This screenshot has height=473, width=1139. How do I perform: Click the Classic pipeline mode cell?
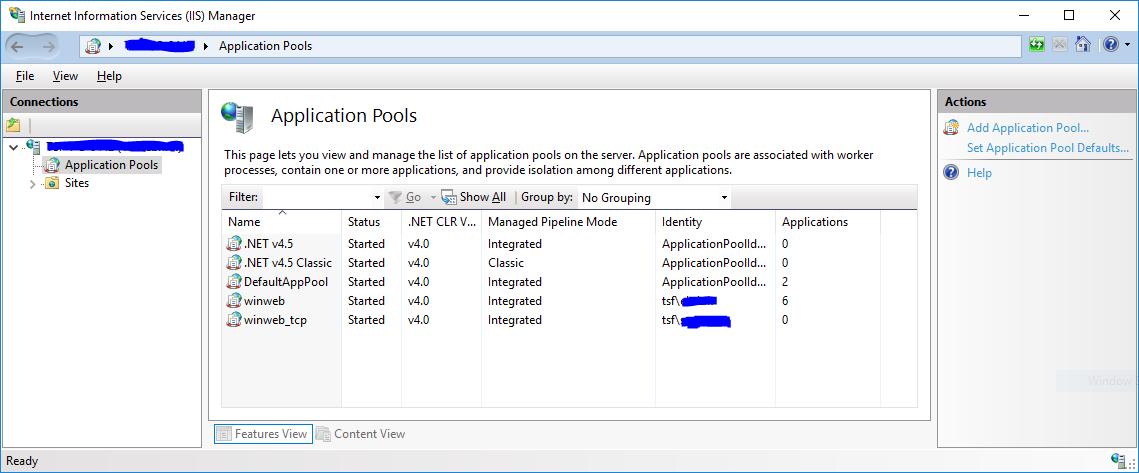(506, 262)
